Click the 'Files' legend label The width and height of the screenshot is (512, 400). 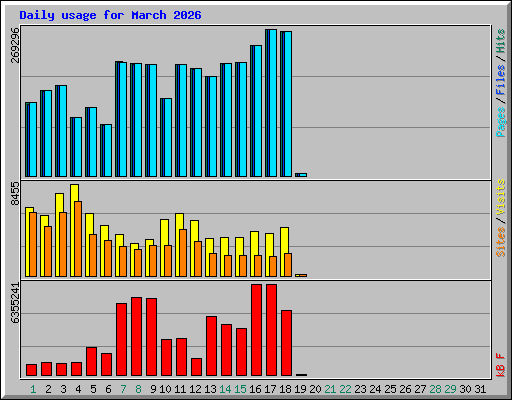point(501,80)
